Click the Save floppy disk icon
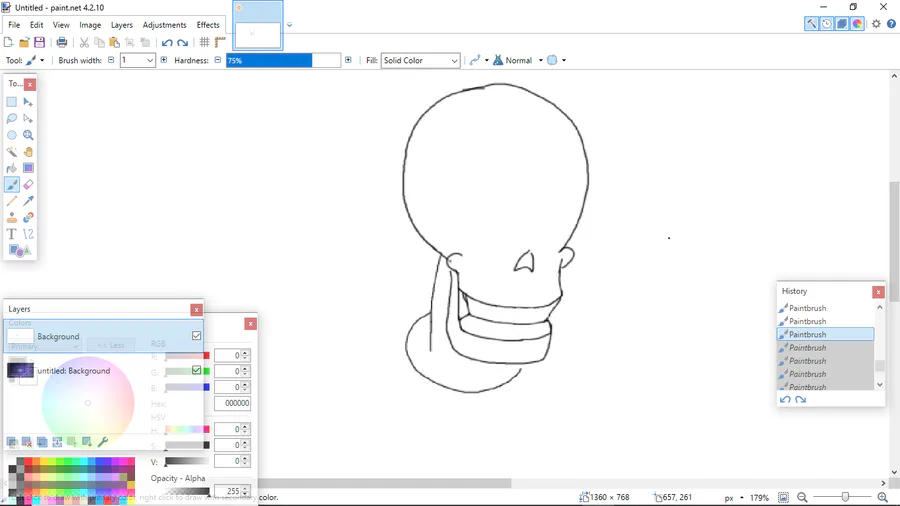Viewport: 900px width, 506px height. (40, 42)
